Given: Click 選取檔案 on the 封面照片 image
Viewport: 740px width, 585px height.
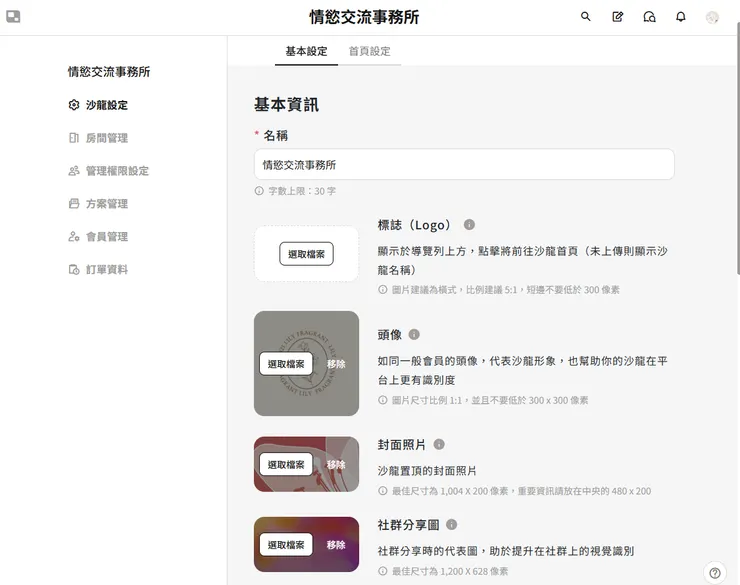Looking at the screenshot, I should coord(286,465).
